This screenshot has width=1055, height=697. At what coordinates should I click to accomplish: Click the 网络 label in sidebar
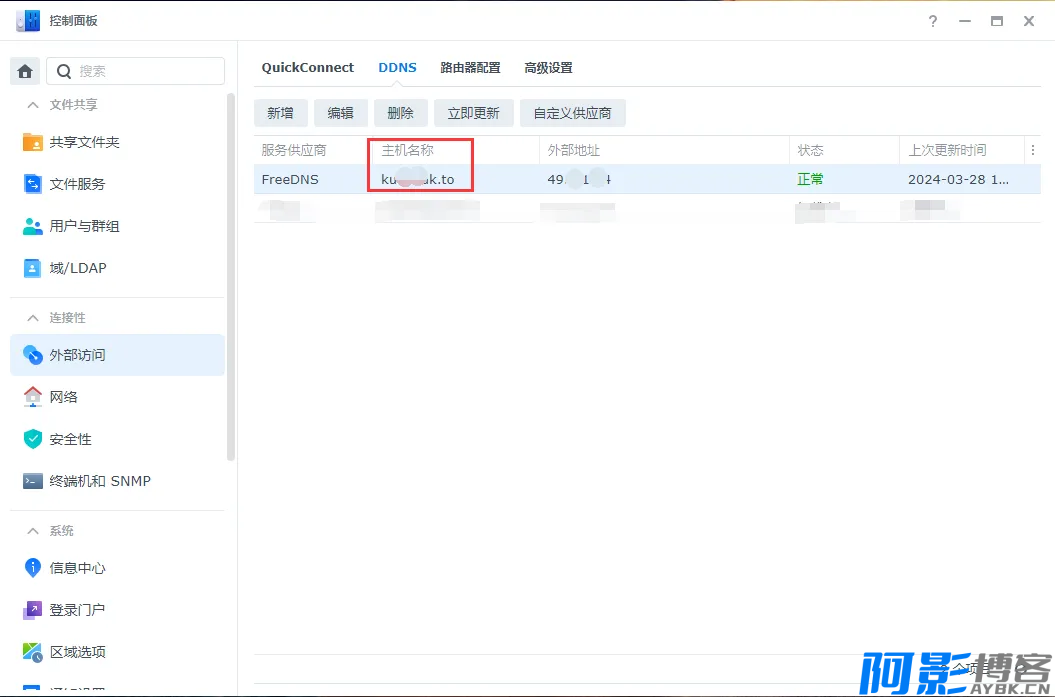[x=63, y=397]
